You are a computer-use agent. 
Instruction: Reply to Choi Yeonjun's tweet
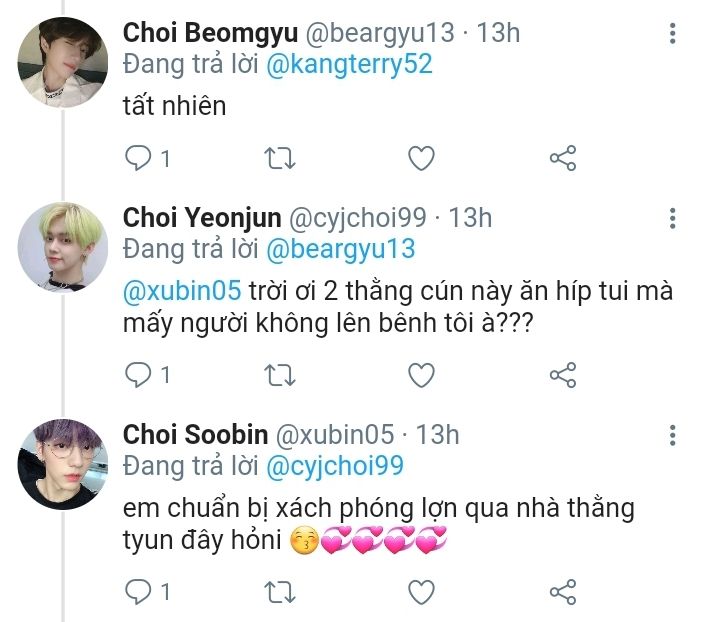pyautogui.click(x=138, y=375)
